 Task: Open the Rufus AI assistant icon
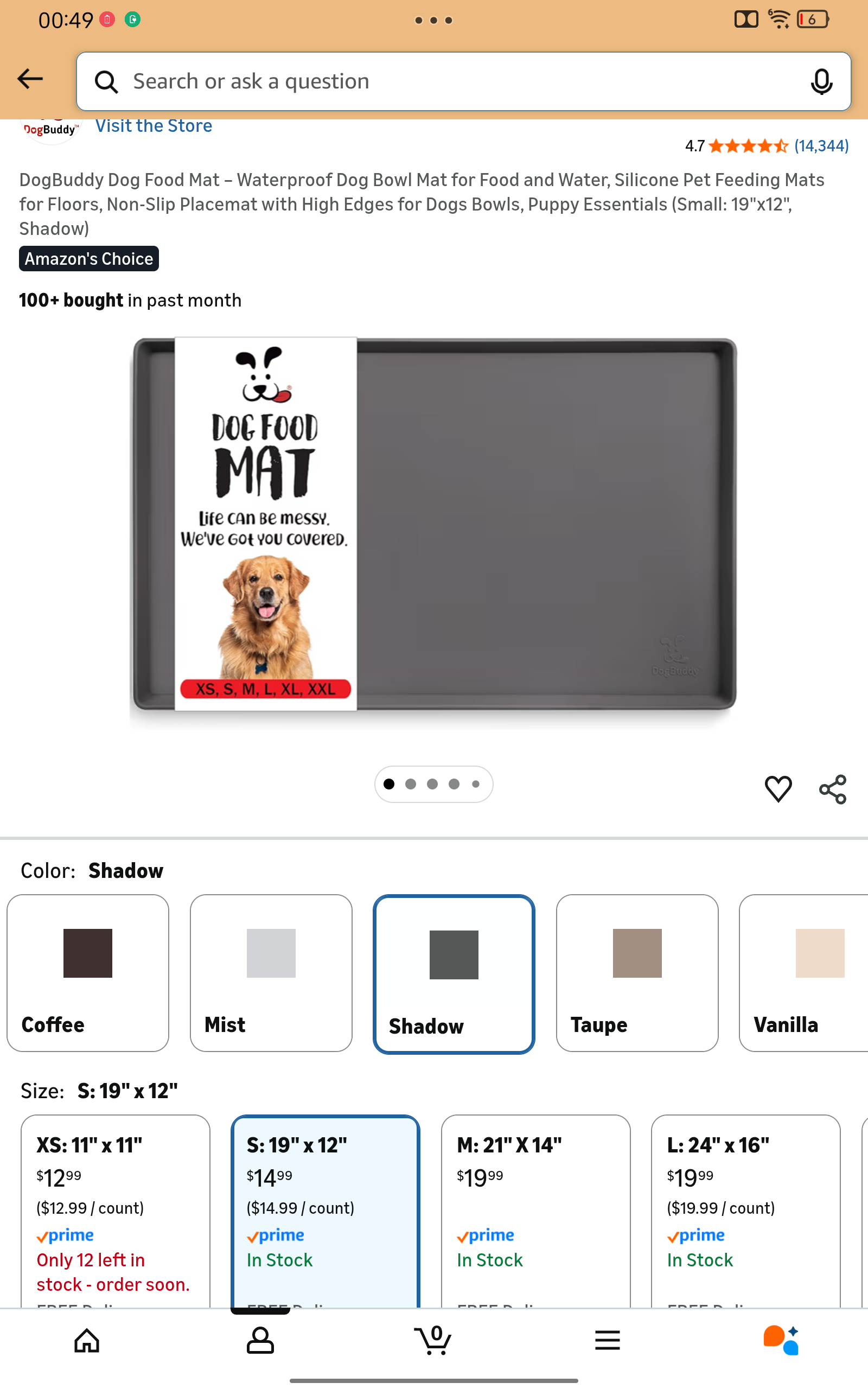tap(781, 1341)
